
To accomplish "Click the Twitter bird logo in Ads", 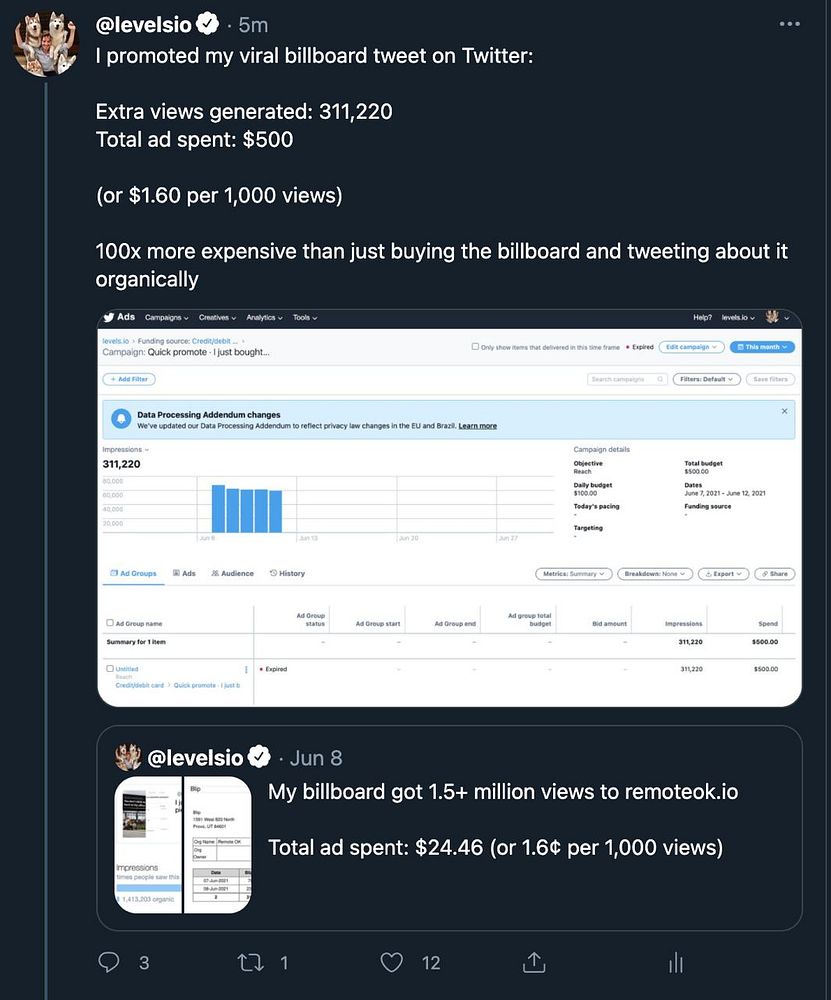I will [109, 317].
